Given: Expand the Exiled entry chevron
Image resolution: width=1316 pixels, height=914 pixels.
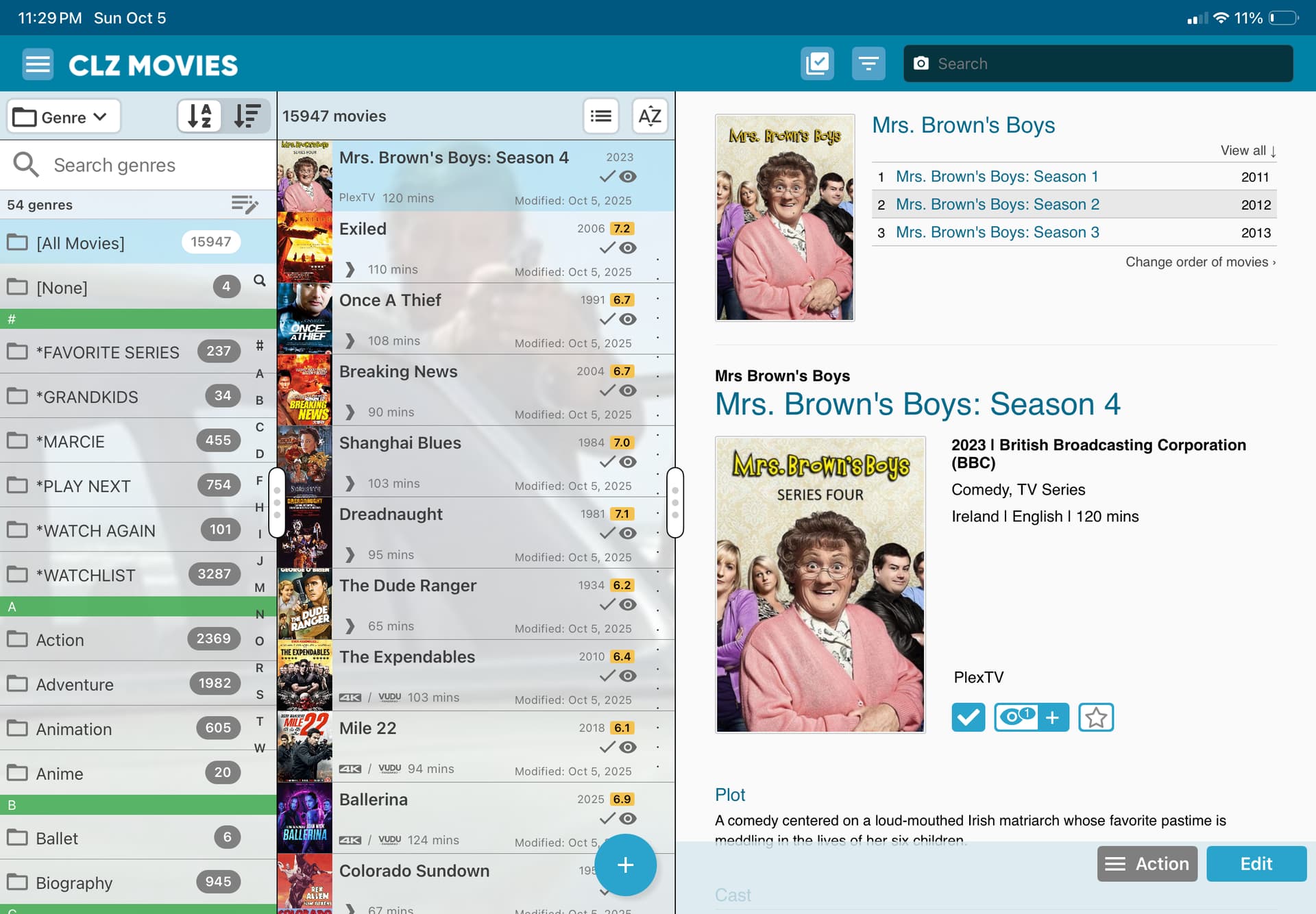Looking at the screenshot, I should click(350, 269).
